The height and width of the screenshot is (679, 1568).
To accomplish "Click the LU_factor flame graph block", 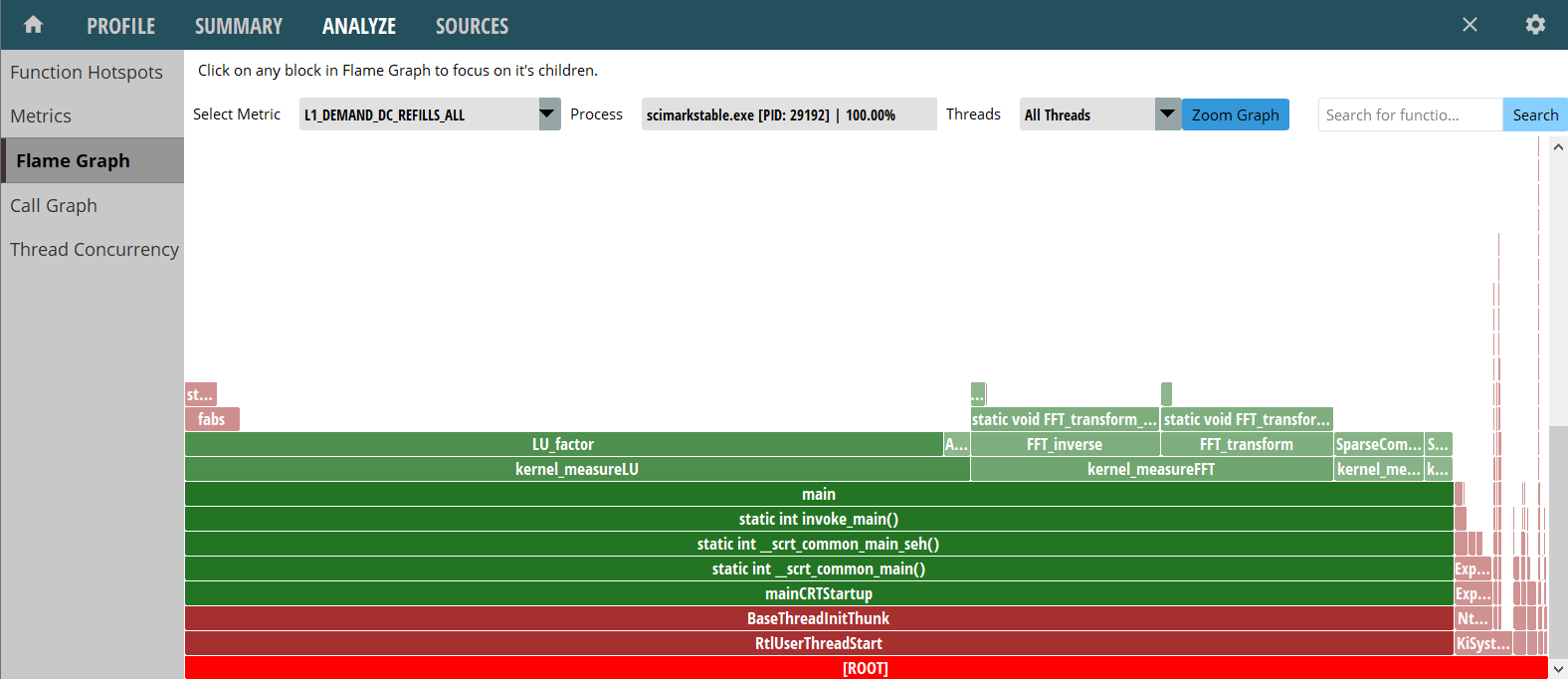I will (563, 444).
